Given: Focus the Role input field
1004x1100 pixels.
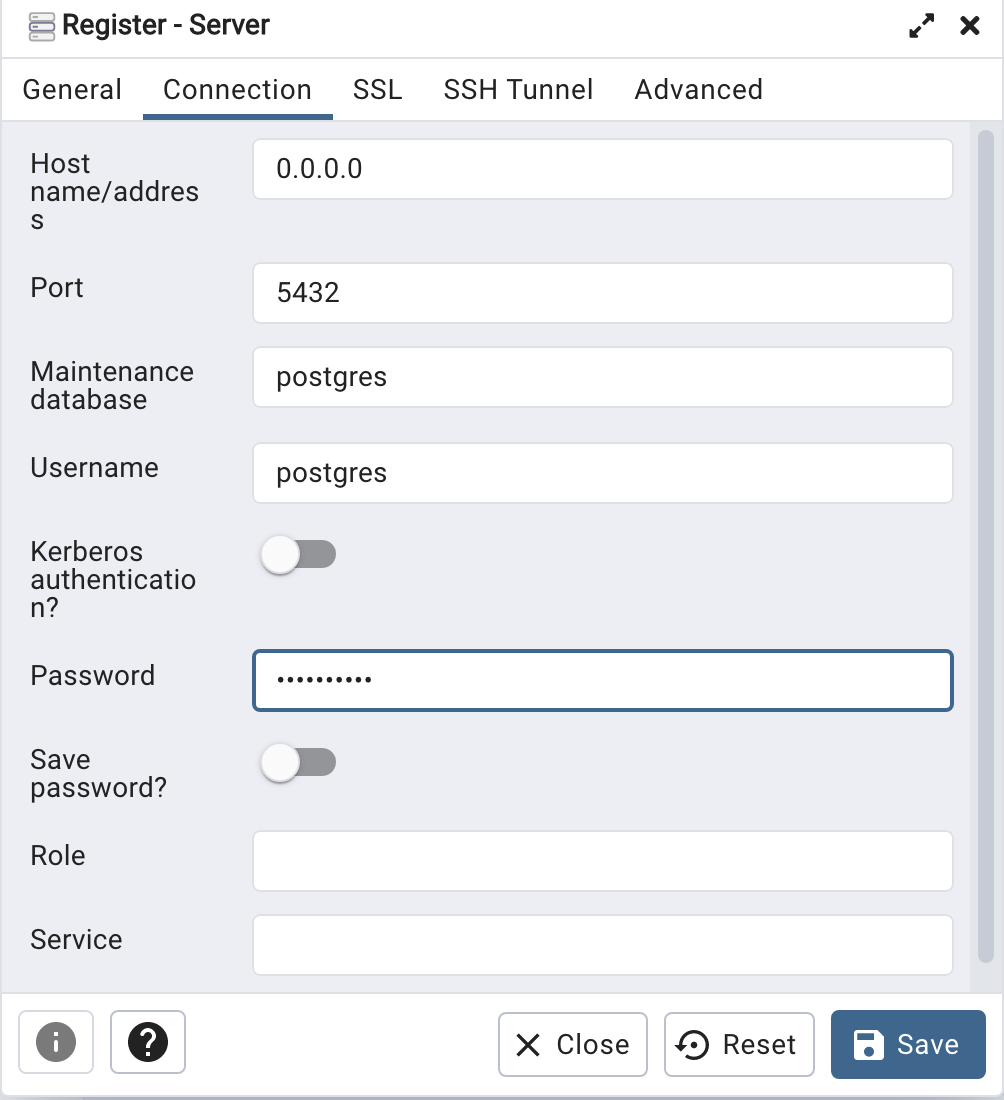Looking at the screenshot, I should tap(602, 861).
